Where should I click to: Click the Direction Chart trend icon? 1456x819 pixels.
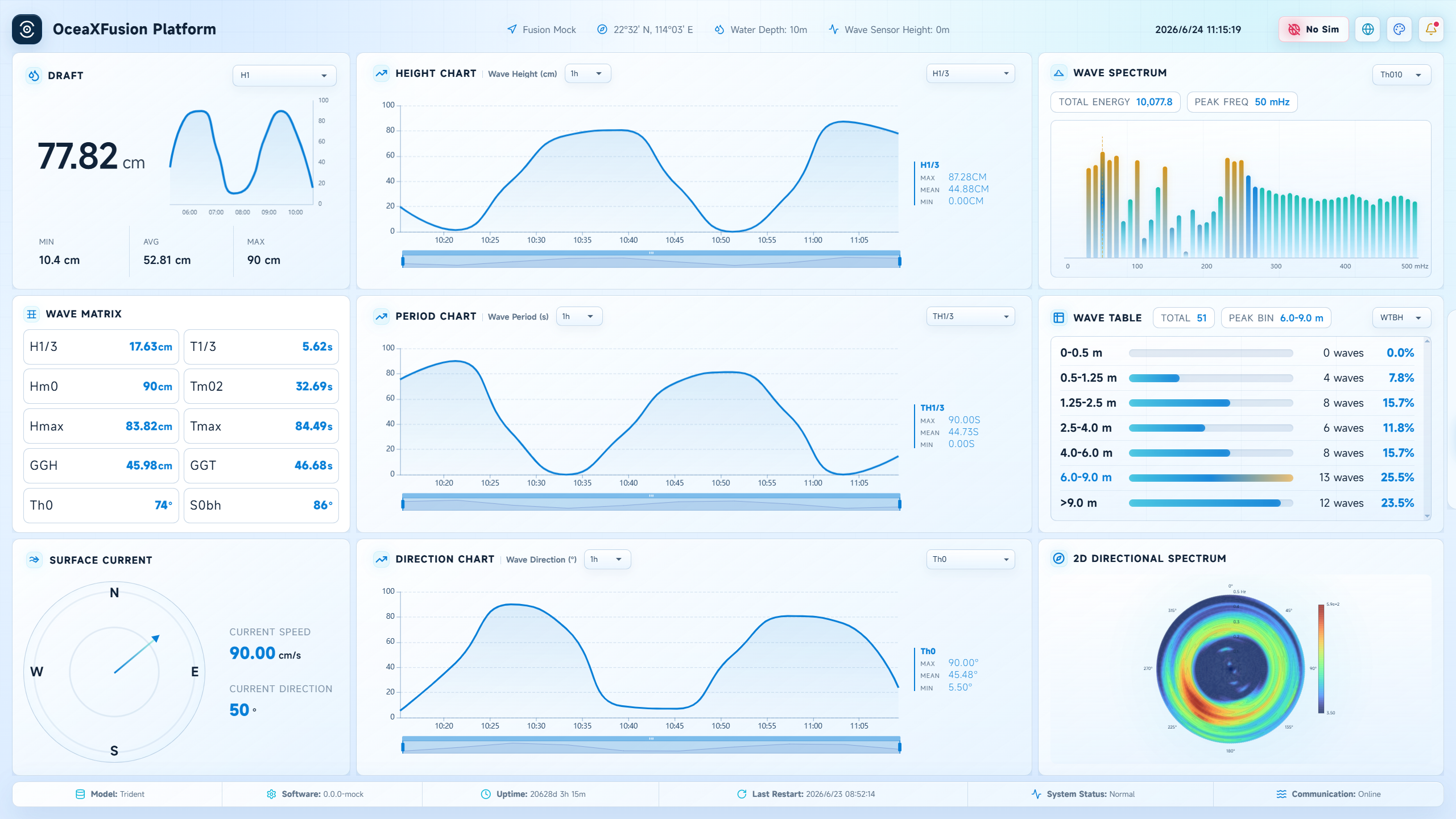coord(381,559)
